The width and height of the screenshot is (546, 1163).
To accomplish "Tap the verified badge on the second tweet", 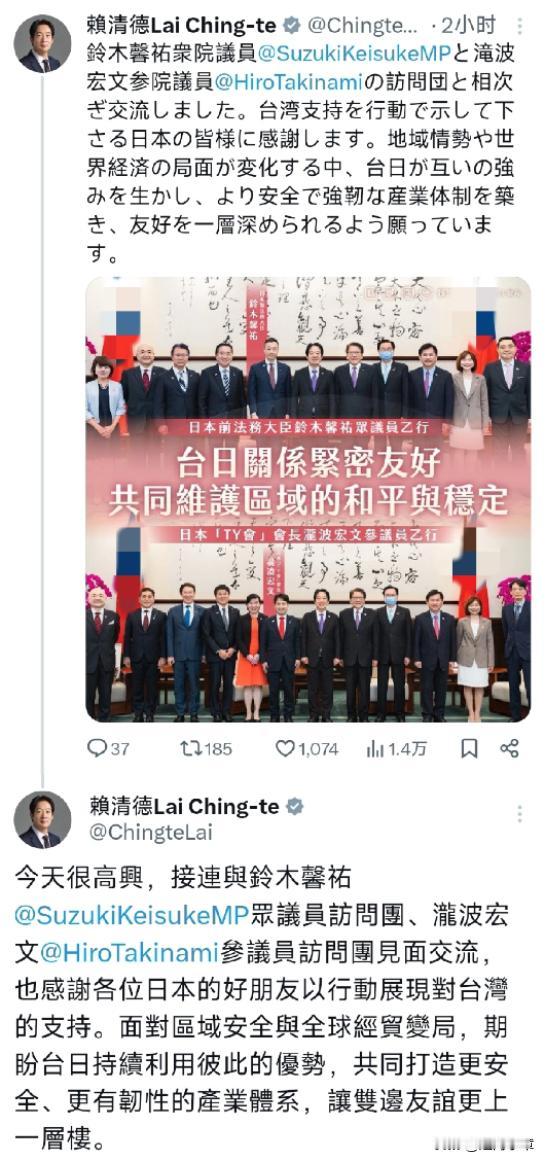I will (295, 807).
